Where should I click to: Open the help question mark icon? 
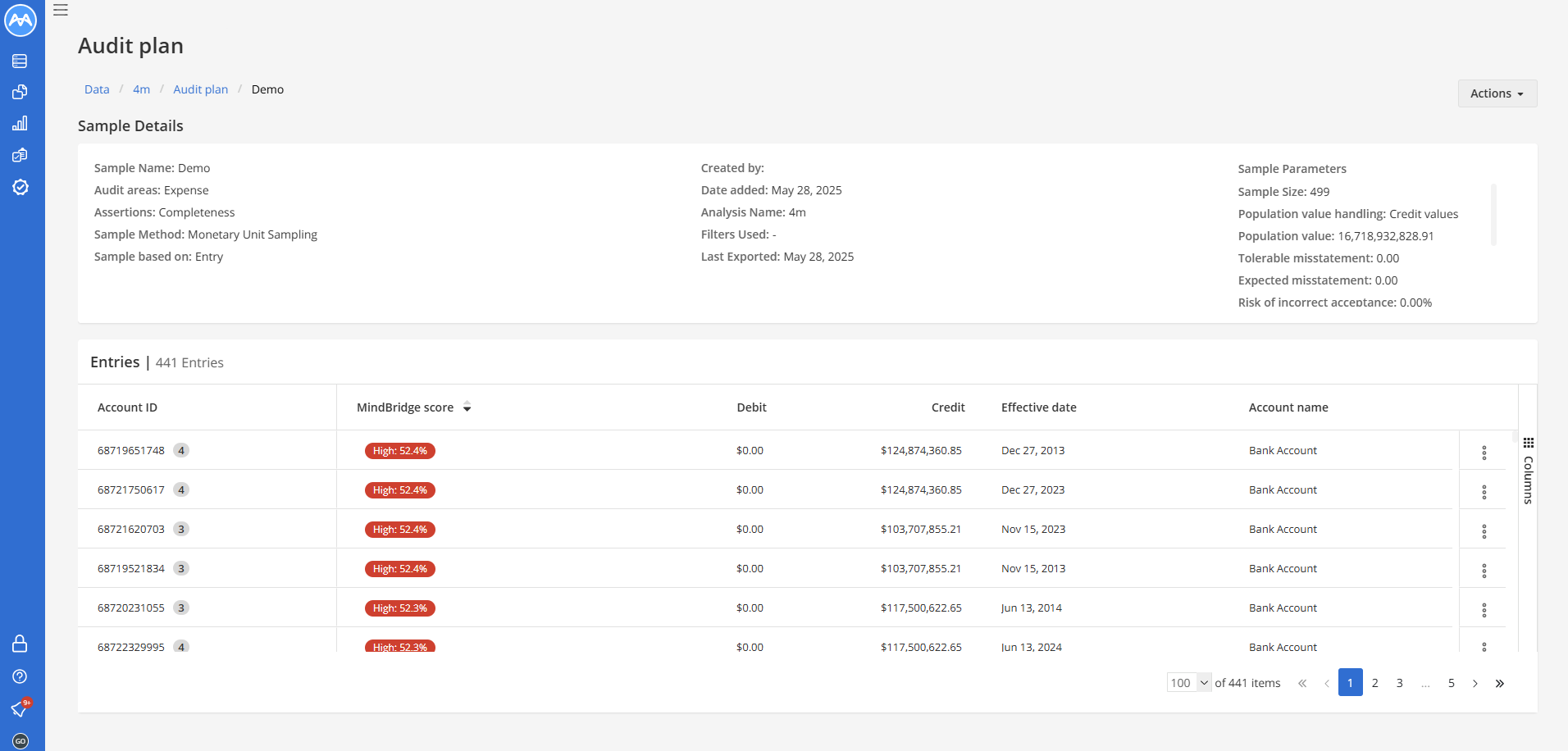click(21, 676)
